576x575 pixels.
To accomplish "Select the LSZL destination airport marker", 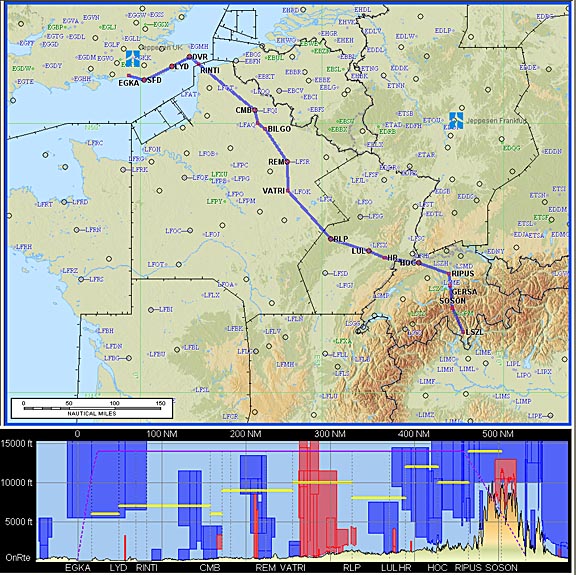I will click(463, 333).
